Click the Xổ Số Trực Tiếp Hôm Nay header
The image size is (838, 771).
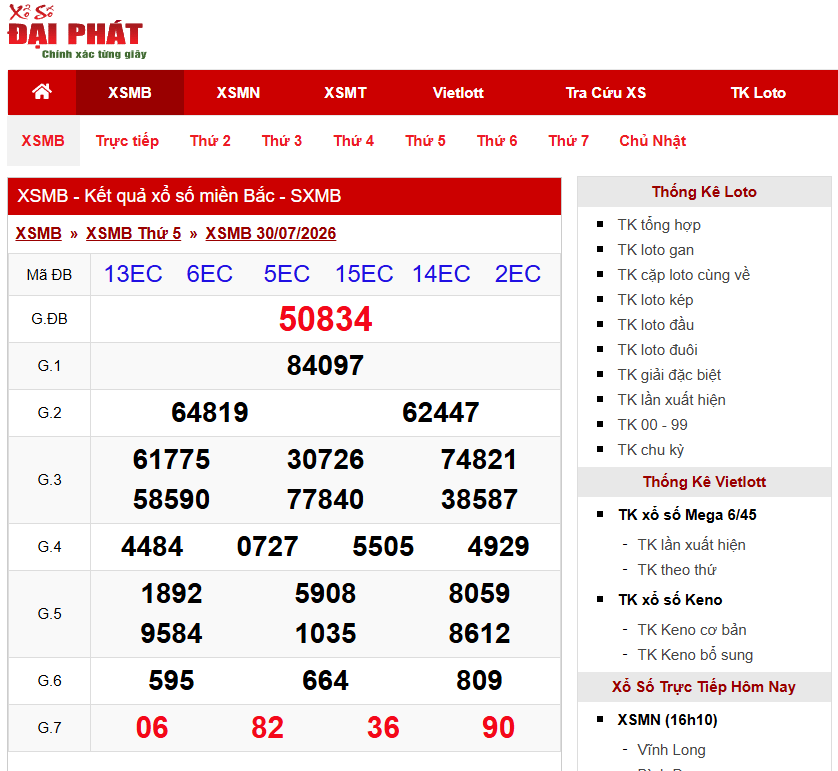click(x=704, y=687)
